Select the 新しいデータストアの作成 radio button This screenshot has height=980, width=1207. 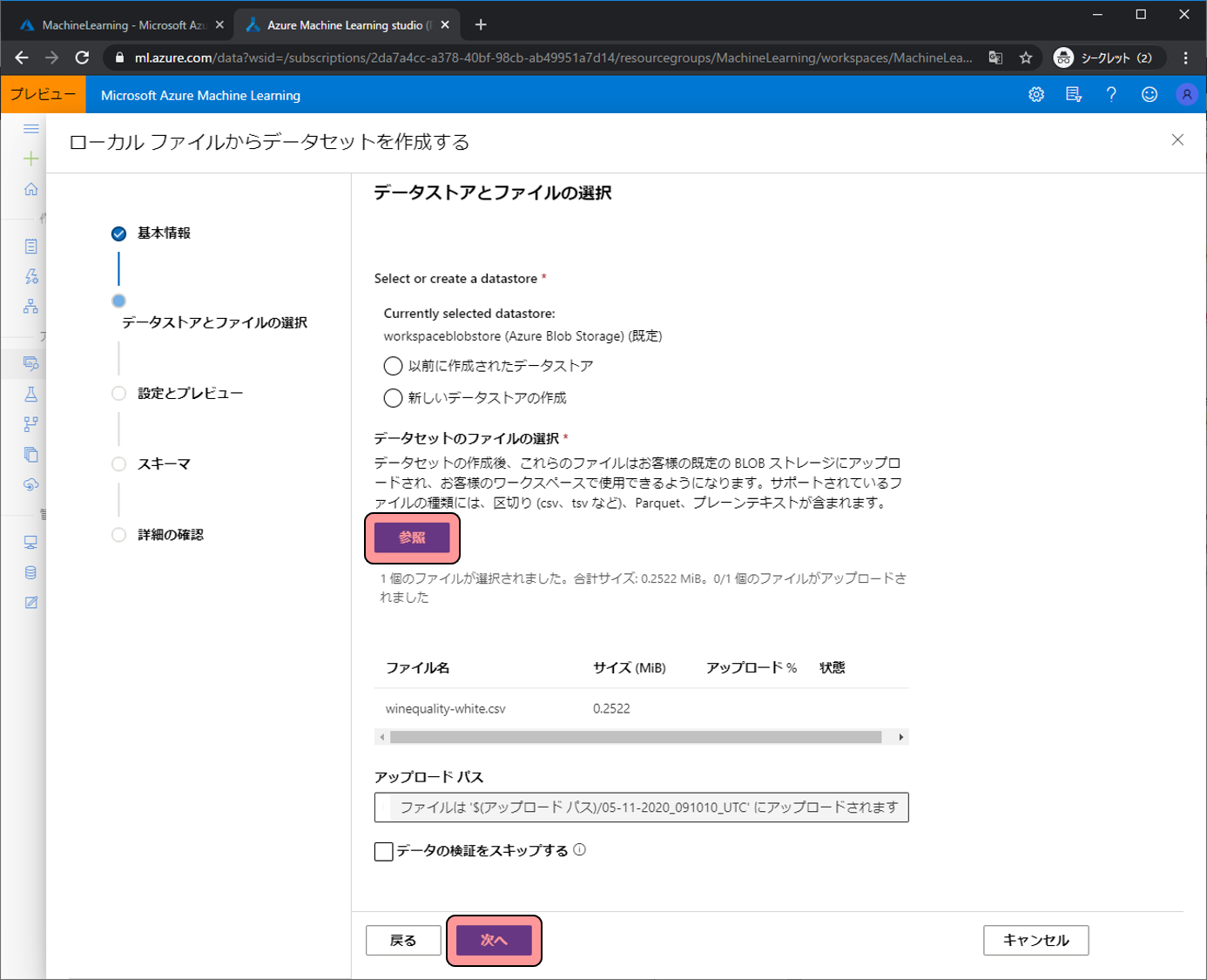tap(393, 398)
